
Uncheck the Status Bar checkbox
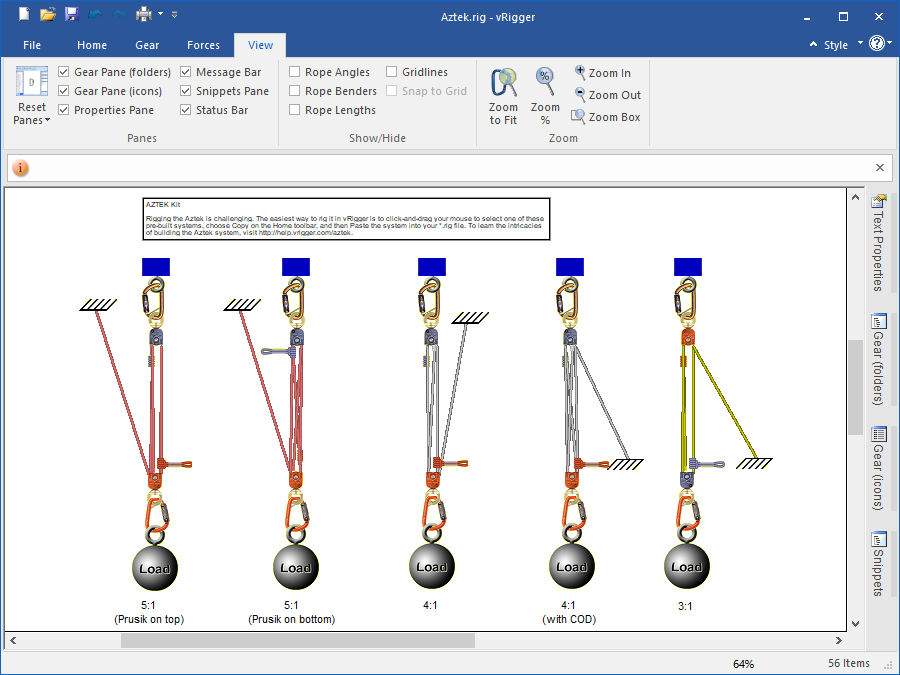coord(186,110)
